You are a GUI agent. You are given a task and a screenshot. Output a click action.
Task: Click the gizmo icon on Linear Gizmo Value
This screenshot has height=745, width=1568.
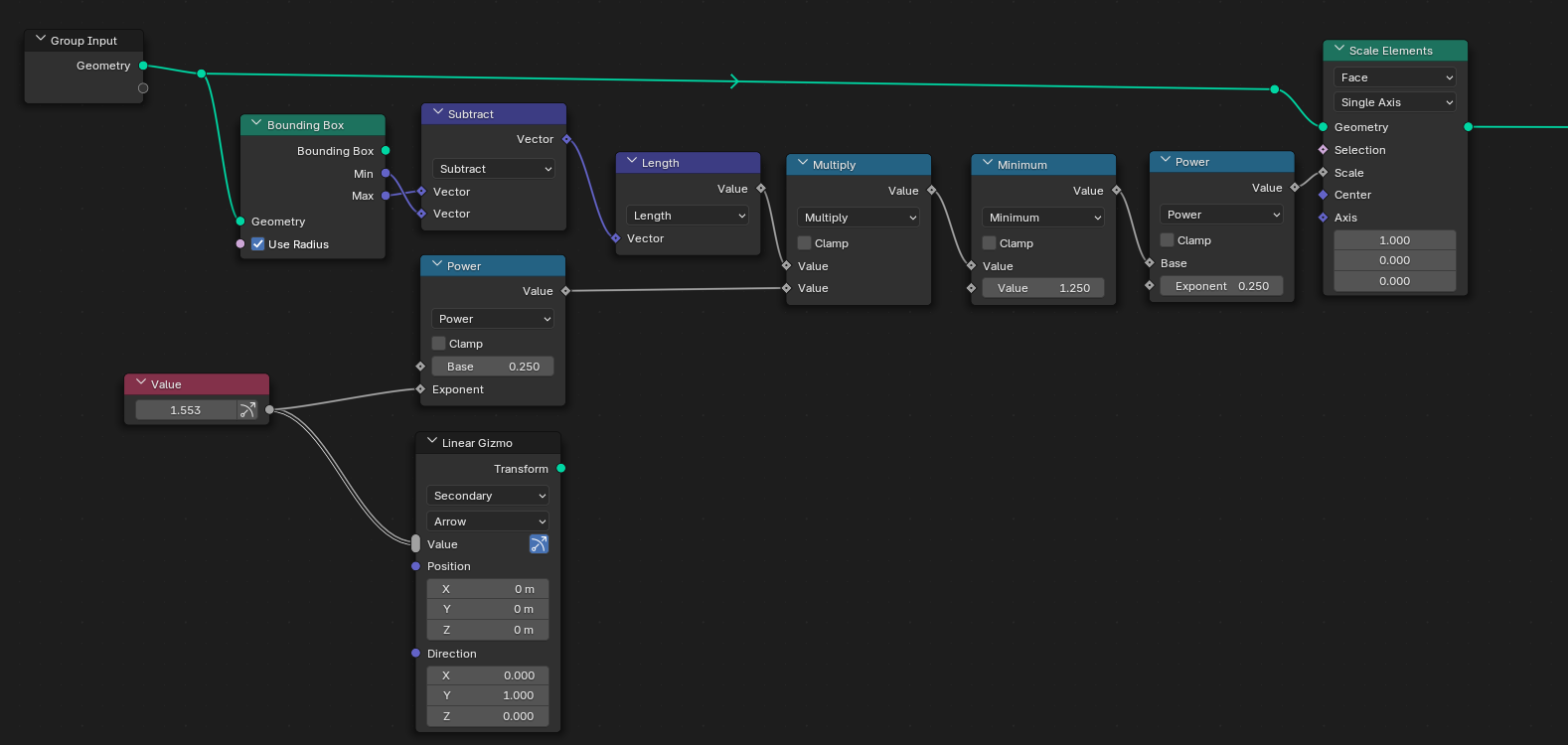[539, 544]
